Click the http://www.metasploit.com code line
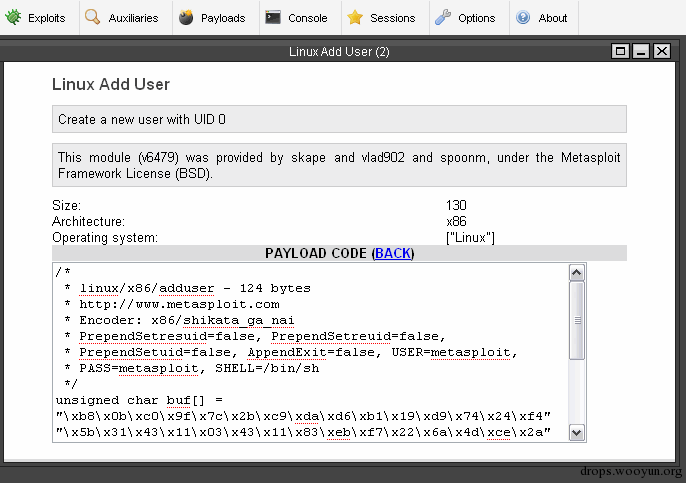Image resolution: width=686 pixels, height=483 pixels. [x=172, y=304]
